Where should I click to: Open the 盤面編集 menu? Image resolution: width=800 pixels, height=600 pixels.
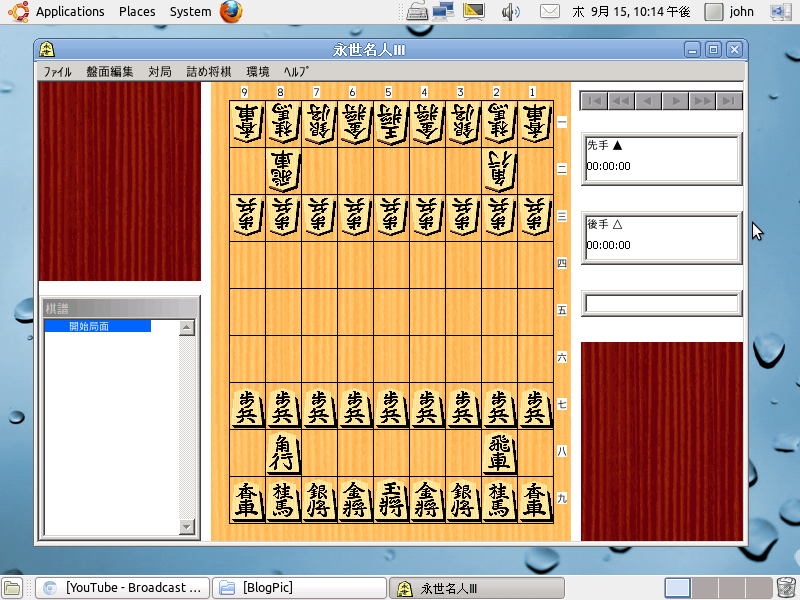(x=110, y=71)
